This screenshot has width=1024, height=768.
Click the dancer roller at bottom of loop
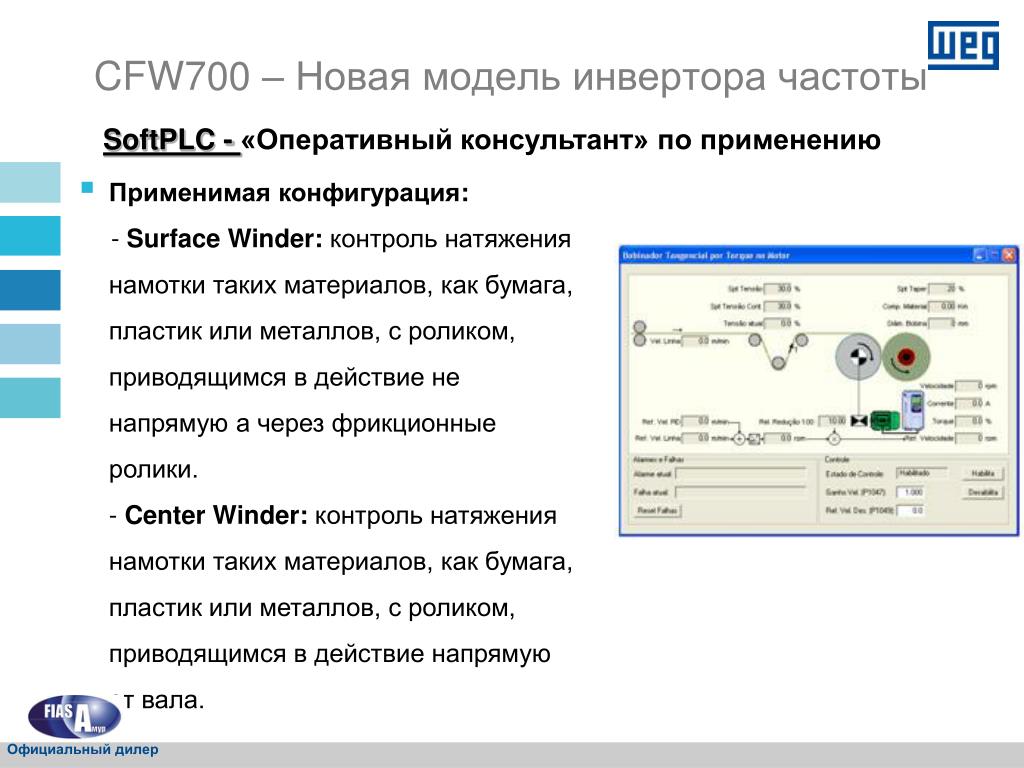tap(778, 363)
